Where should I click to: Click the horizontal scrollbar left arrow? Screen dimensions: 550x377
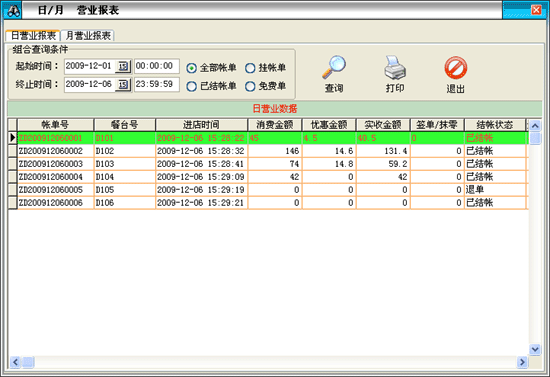pyautogui.click(x=15, y=362)
